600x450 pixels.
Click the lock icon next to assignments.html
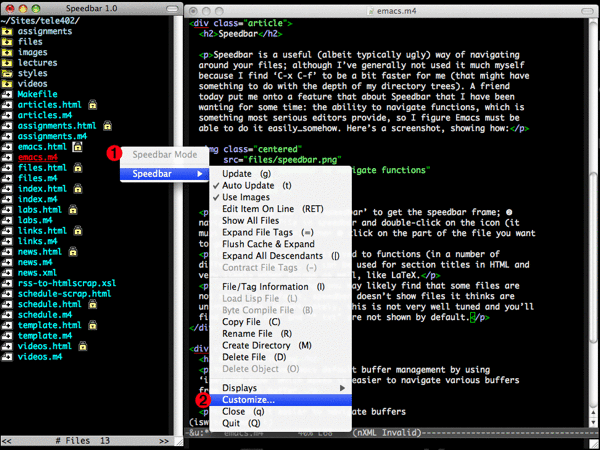[108, 126]
